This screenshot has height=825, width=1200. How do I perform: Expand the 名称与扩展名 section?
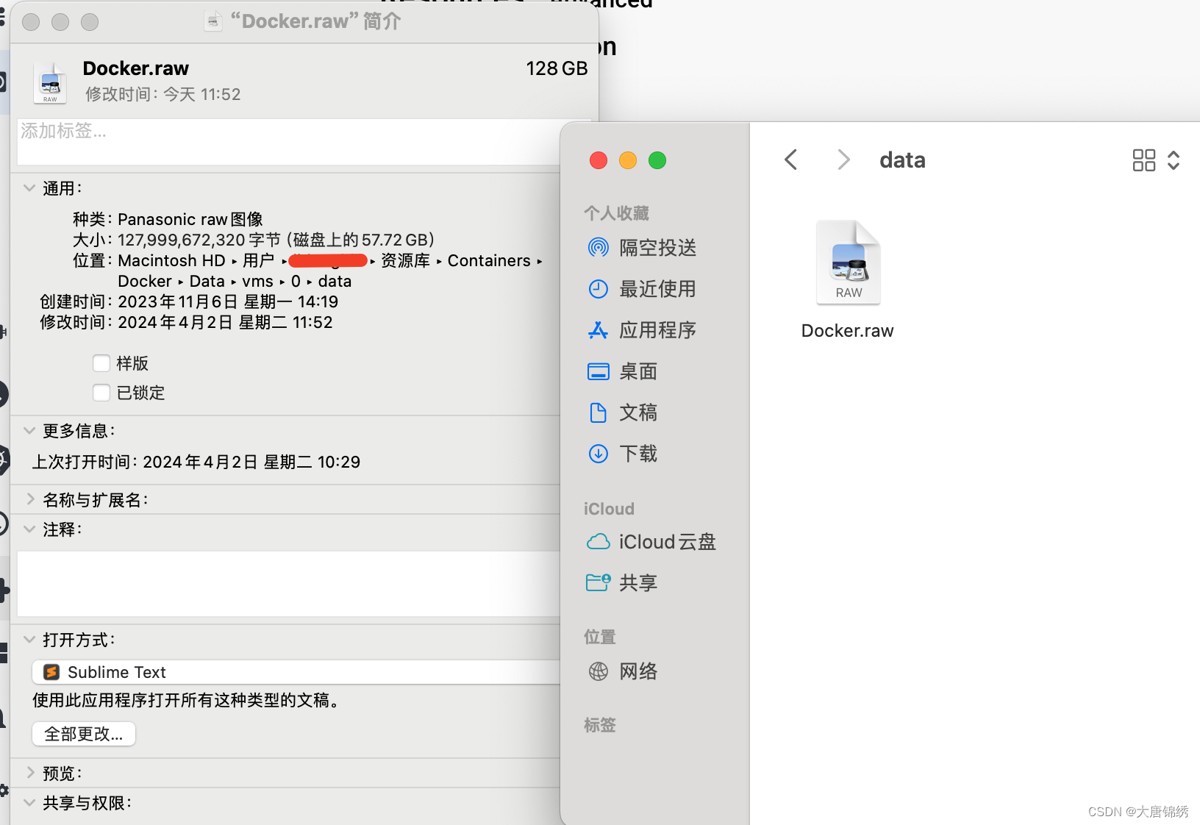click(30, 499)
